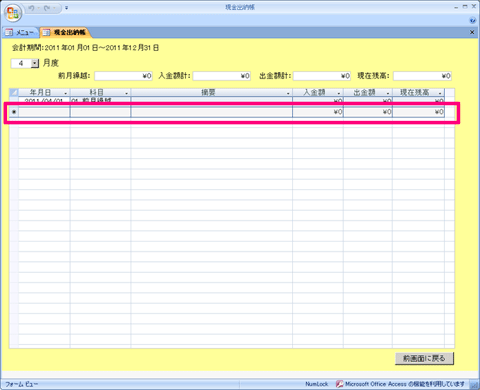The image size is (480, 390).
Task: Close the current document tab with X
Action: pyautogui.click(x=472, y=32)
